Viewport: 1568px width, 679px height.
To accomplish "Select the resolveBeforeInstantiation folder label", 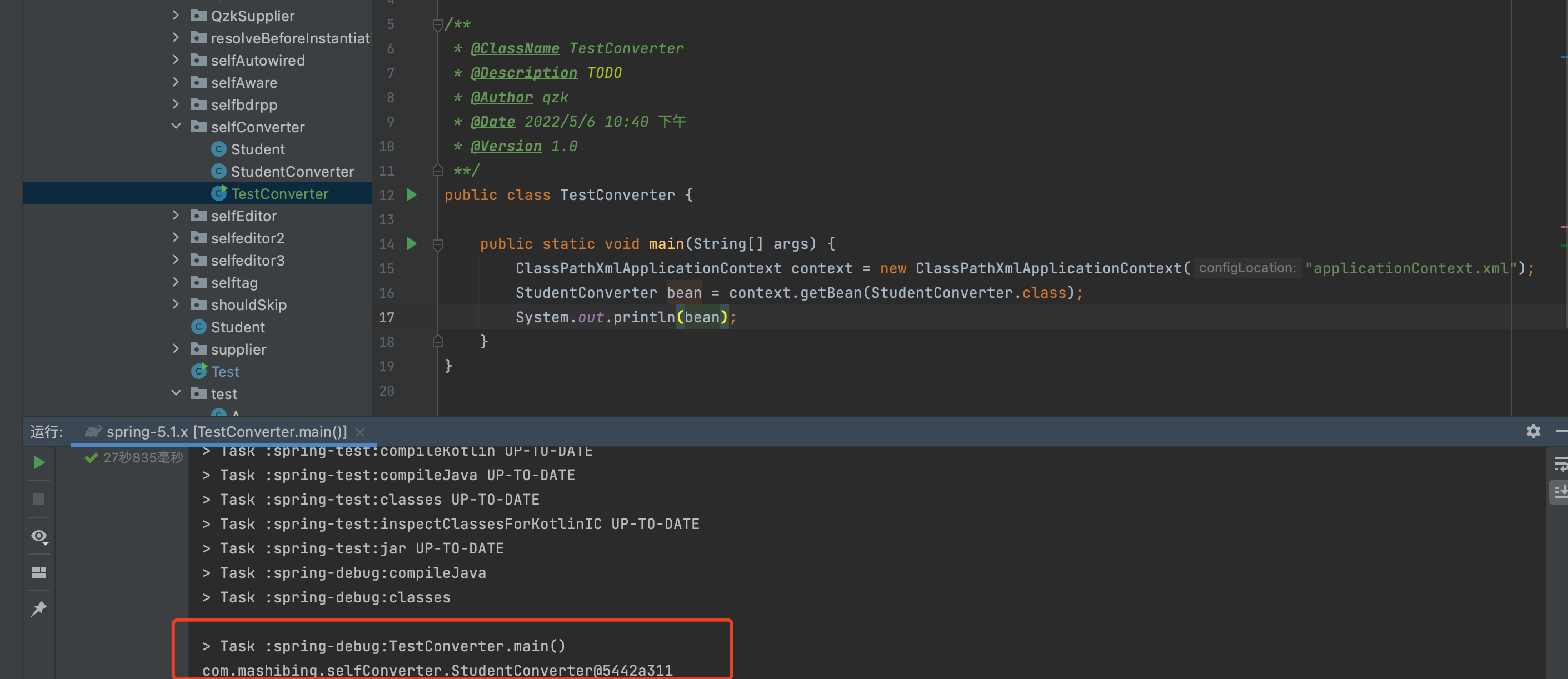I will 292,38.
